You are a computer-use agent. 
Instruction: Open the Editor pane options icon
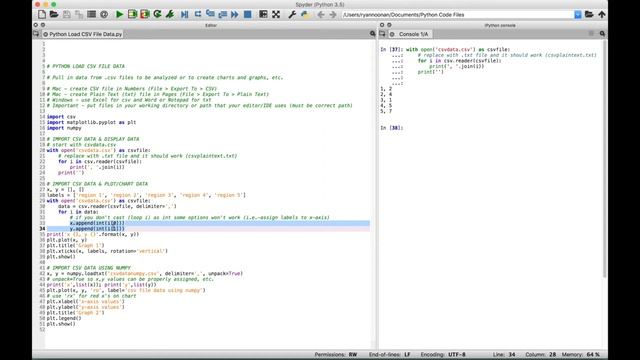coord(372,34)
